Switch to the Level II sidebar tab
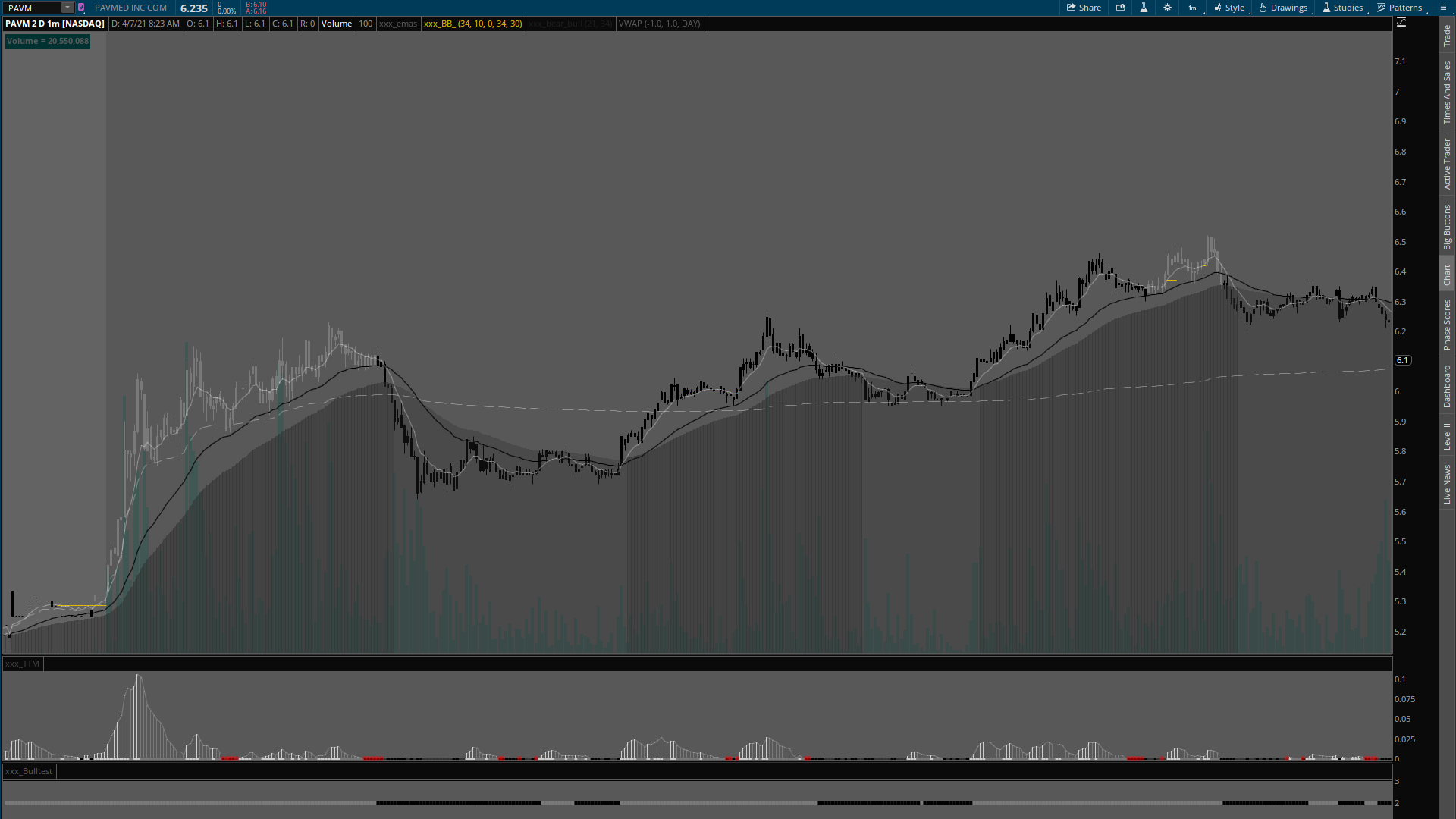Viewport: 1456px width, 819px height. (1447, 436)
